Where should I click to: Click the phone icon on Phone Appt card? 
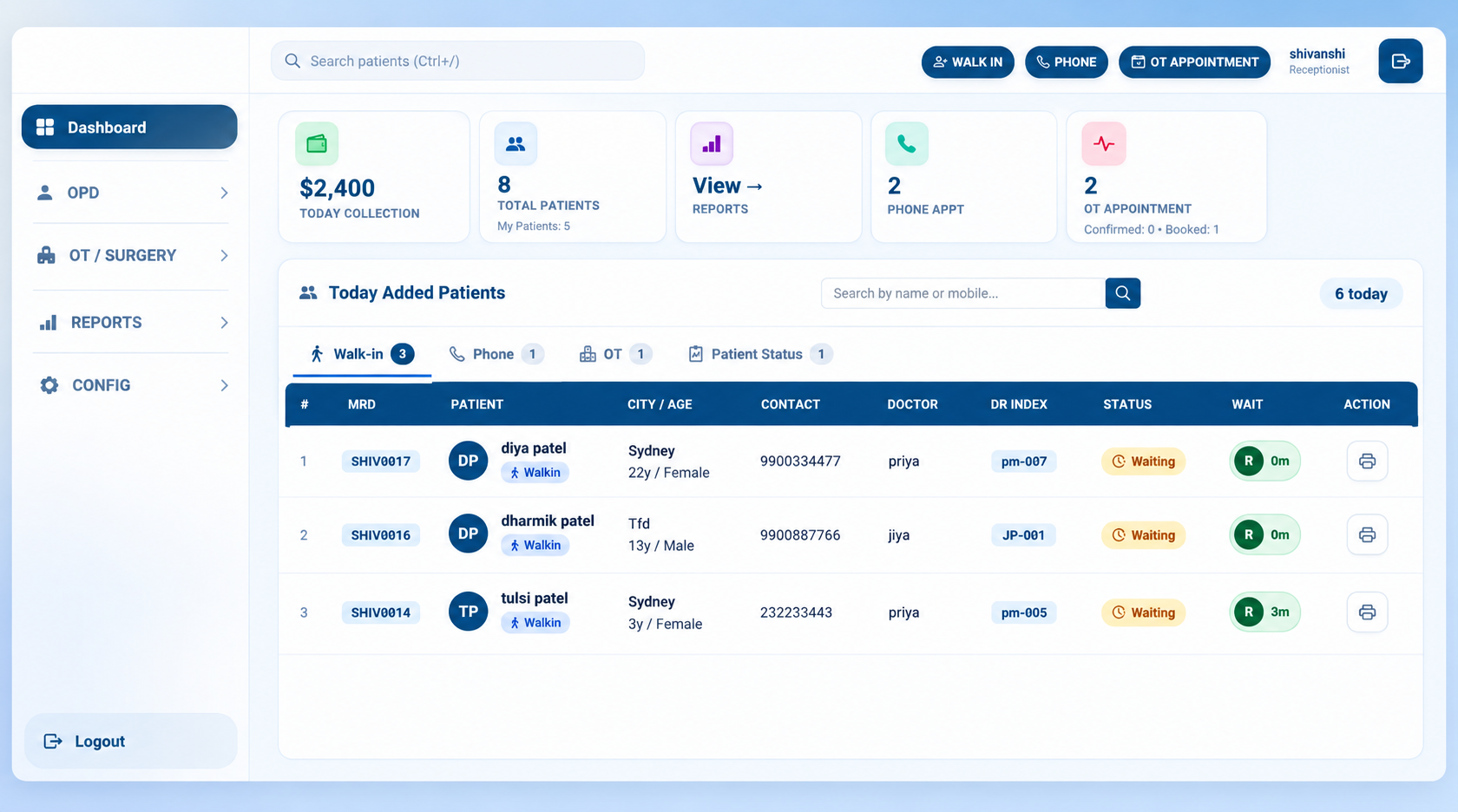click(x=907, y=143)
